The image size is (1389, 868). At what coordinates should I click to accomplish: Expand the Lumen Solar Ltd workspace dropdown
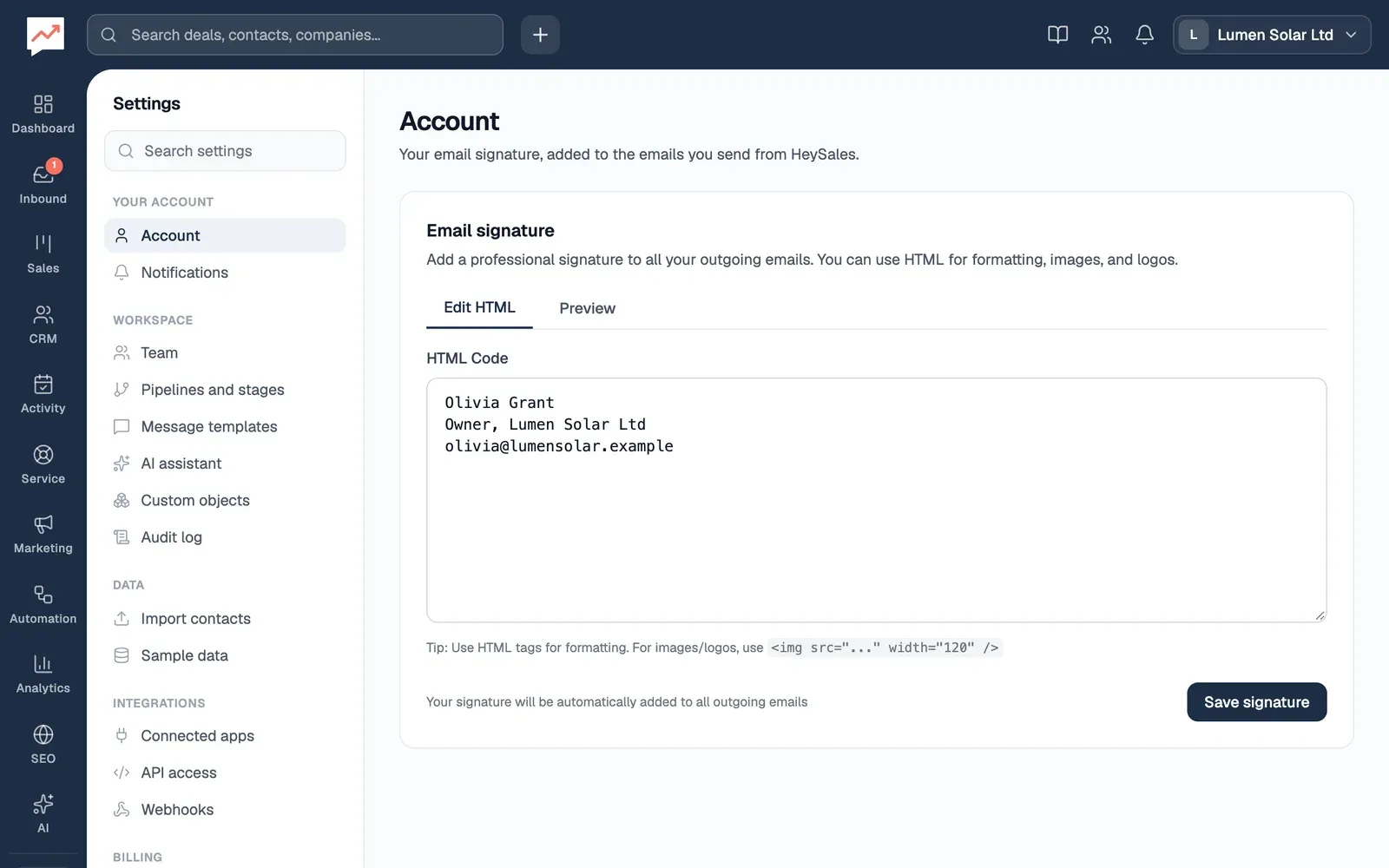pyautogui.click(x=1272, y=35)
